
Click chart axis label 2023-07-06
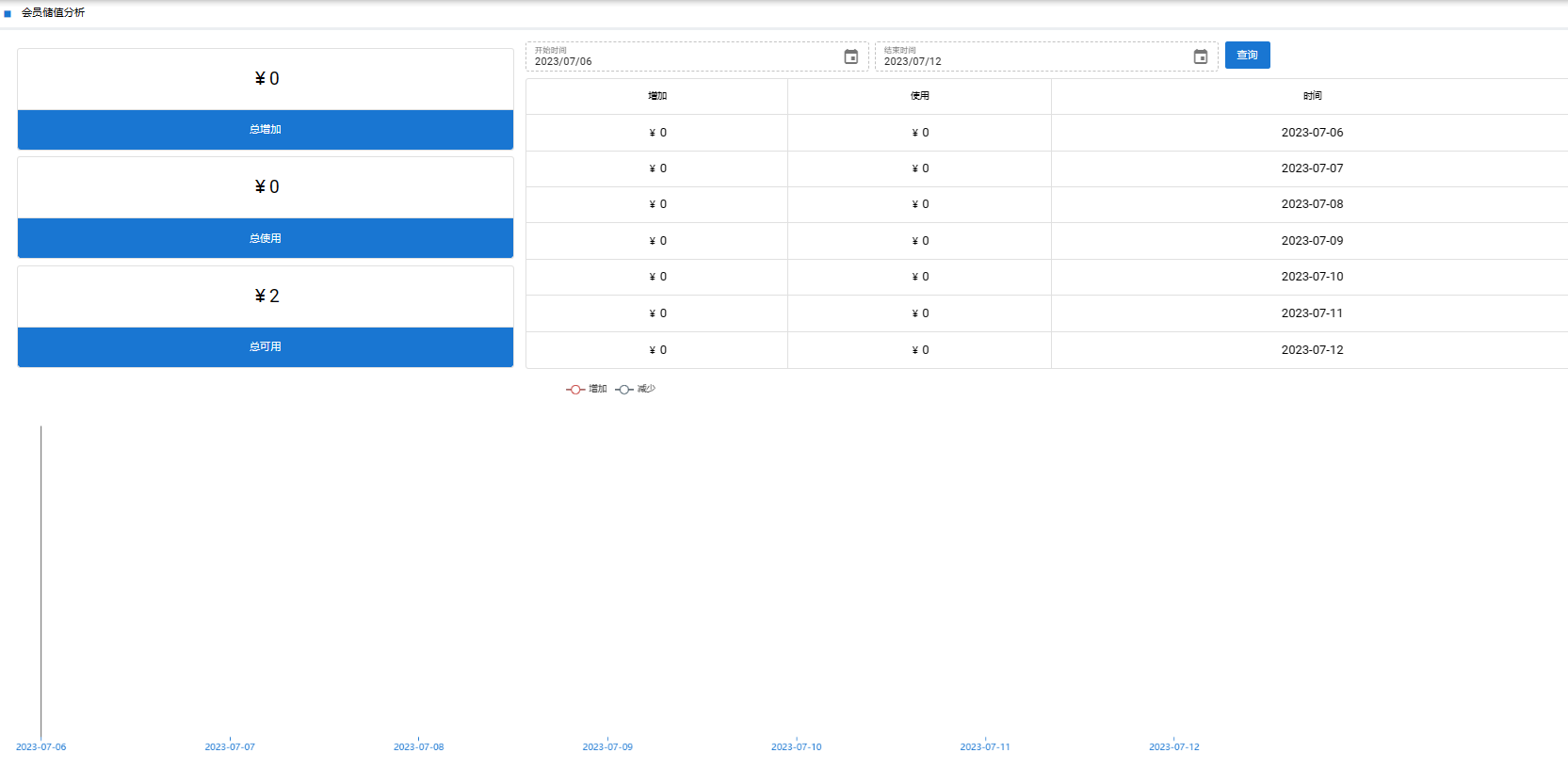point(41,747)
